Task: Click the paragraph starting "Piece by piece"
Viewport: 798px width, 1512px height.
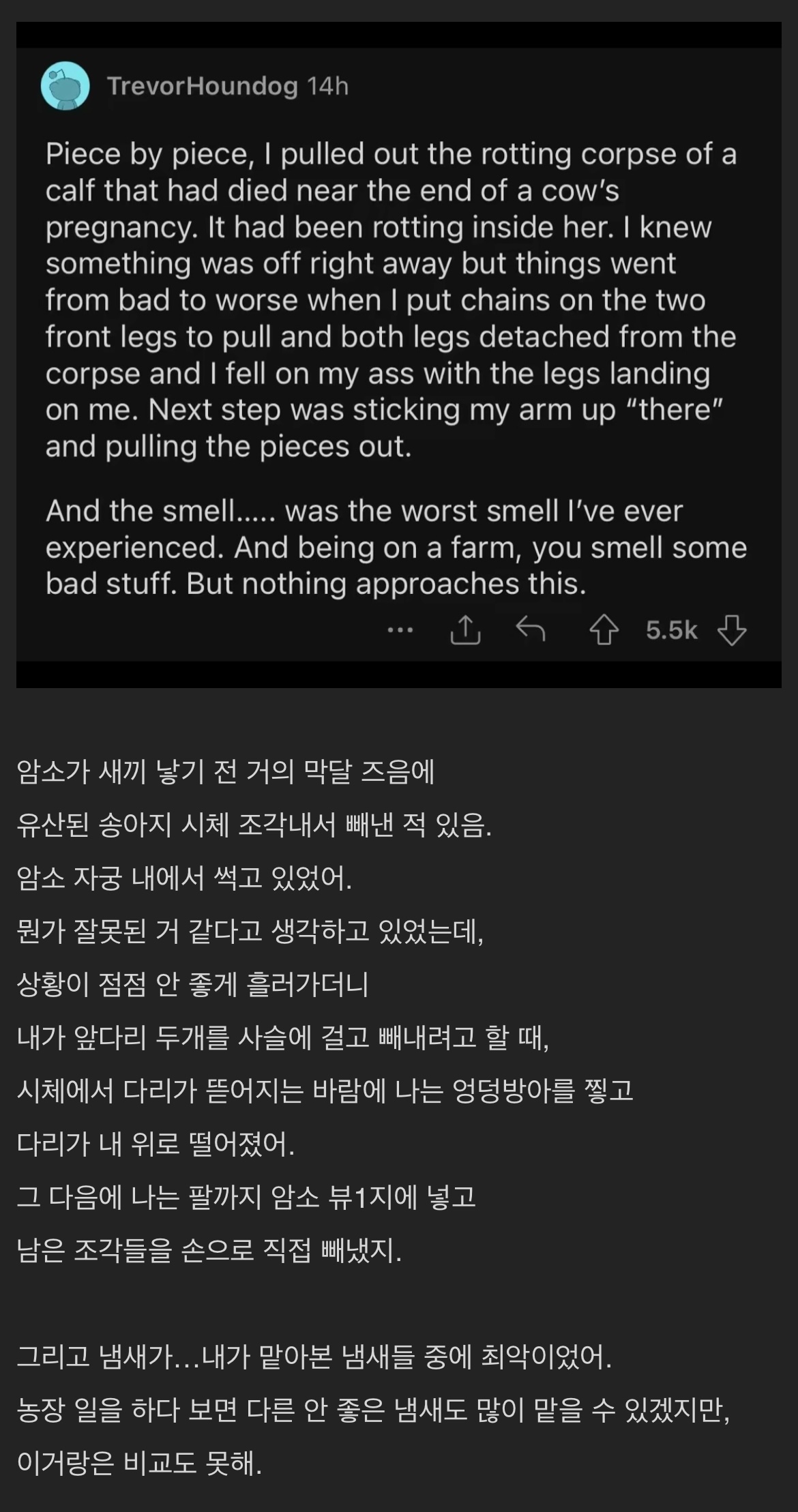Action: pyautogui.click(x=391, y=300)
